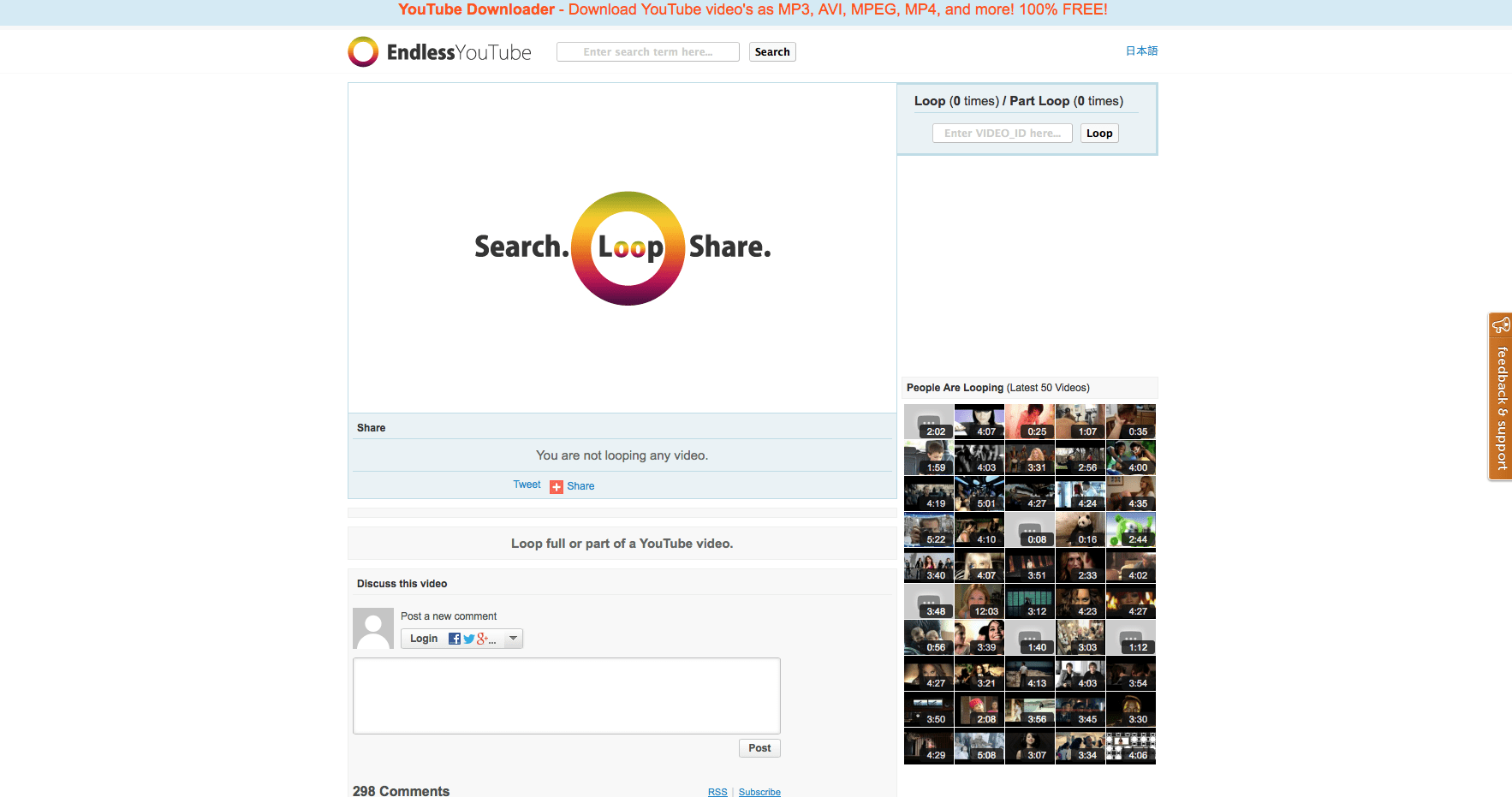This screenshot has height=797, width=1512.
Task: Open the video thumbnail labeled 4:24
Action: (1080, 493)
